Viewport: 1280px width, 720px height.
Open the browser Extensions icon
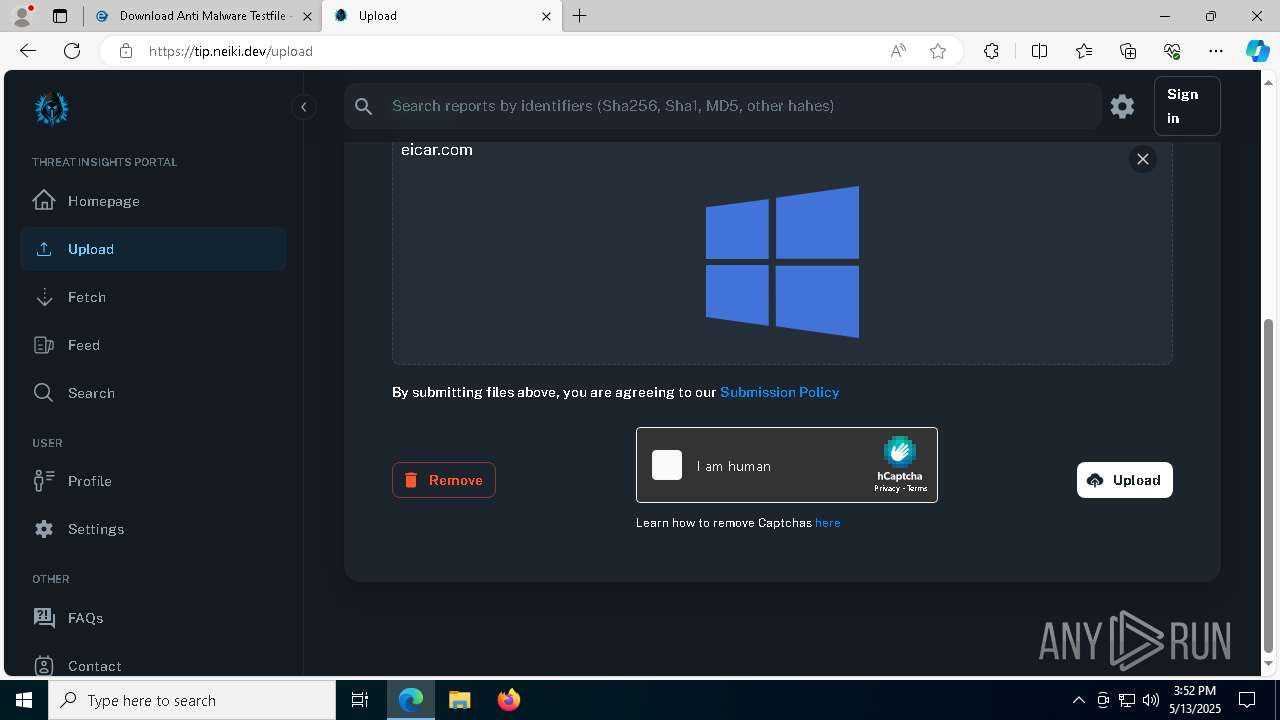pos(991,51)
